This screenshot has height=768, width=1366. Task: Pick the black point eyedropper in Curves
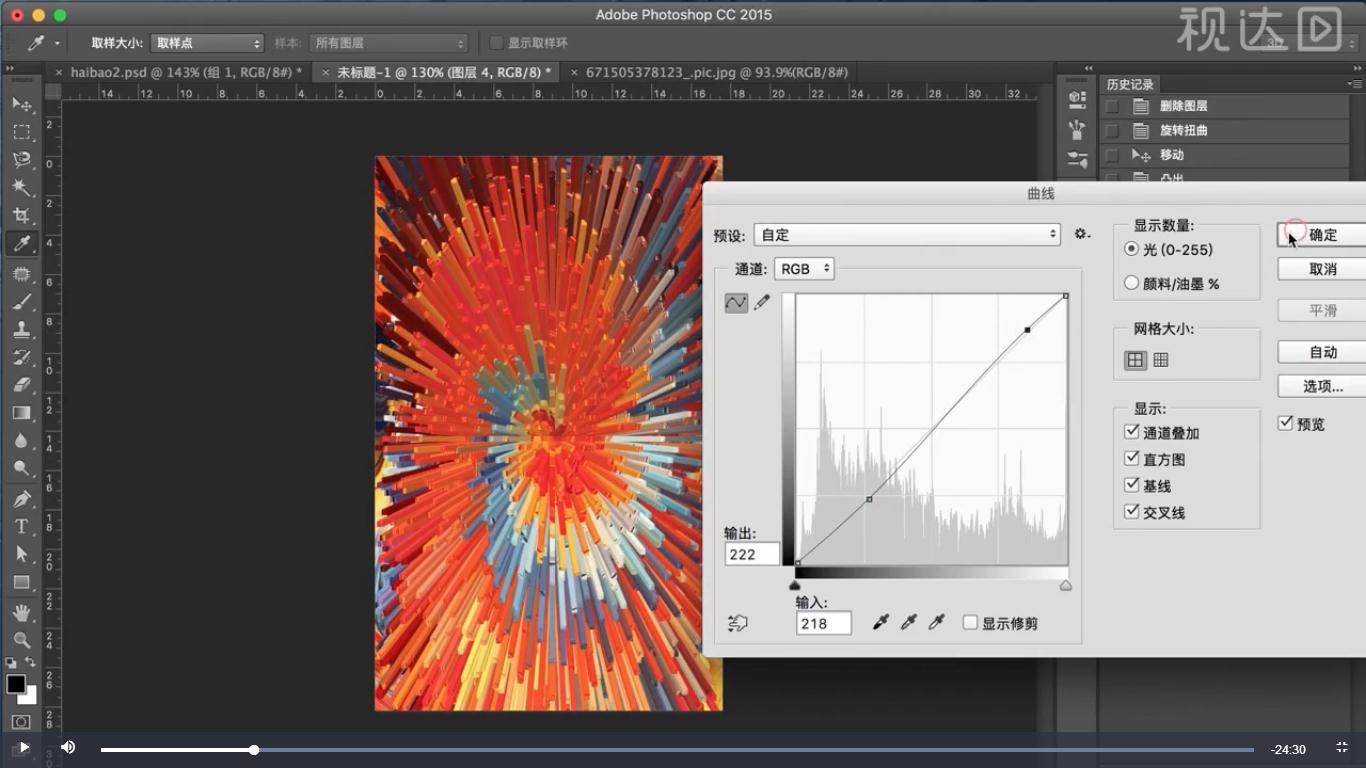[x=881, y=623]
